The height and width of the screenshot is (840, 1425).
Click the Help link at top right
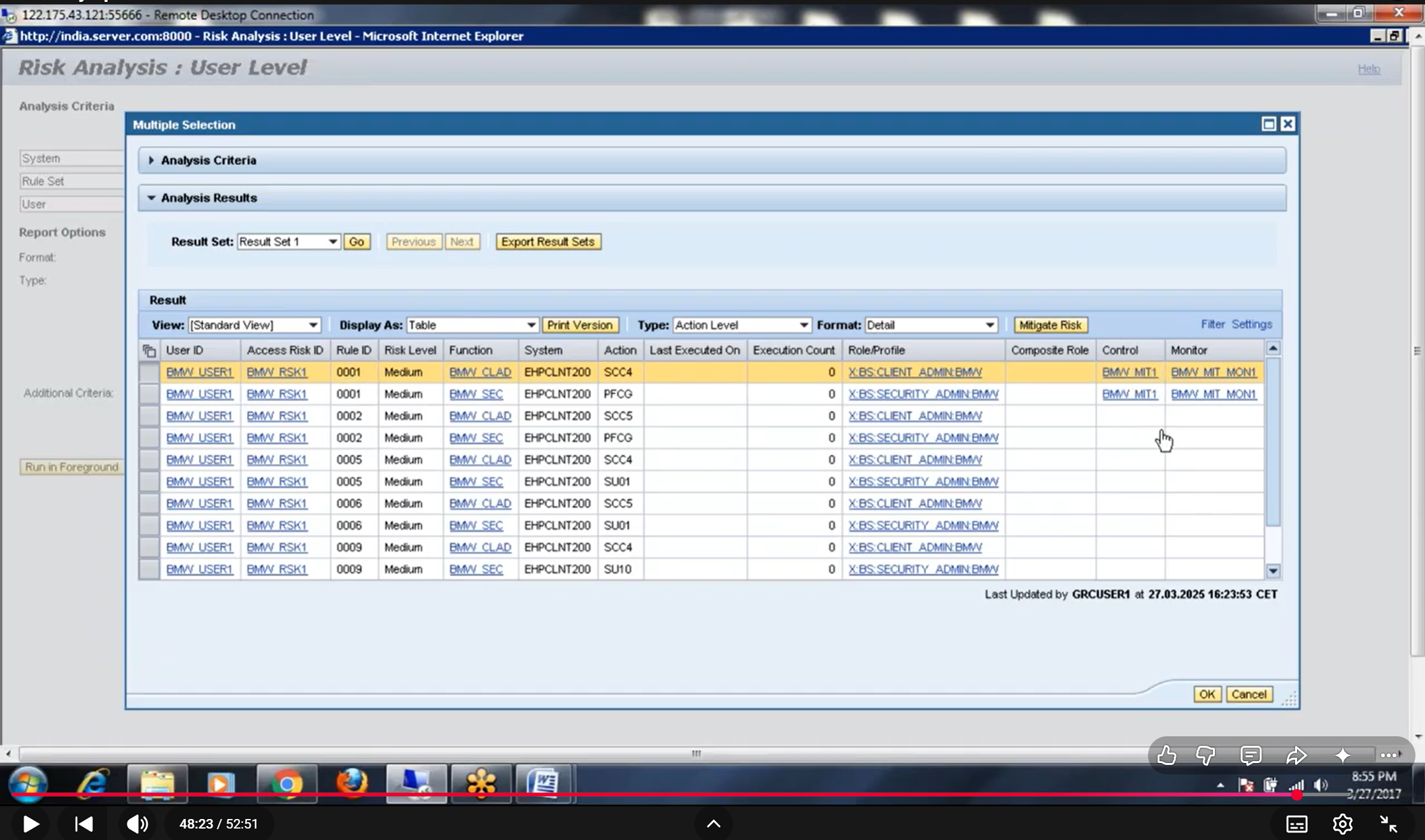1369,69
